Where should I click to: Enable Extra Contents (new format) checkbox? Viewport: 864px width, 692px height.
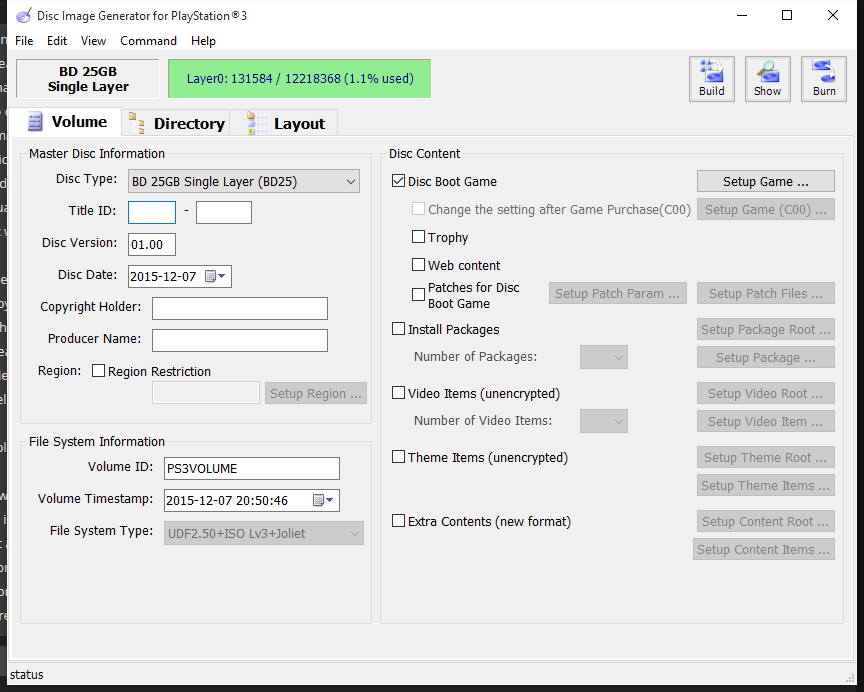(x=398, y=521)
